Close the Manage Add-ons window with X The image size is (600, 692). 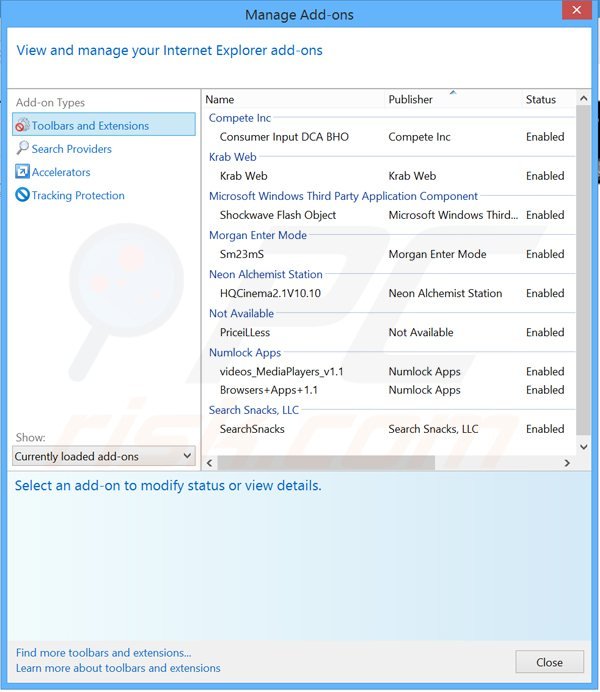point(576,14)
